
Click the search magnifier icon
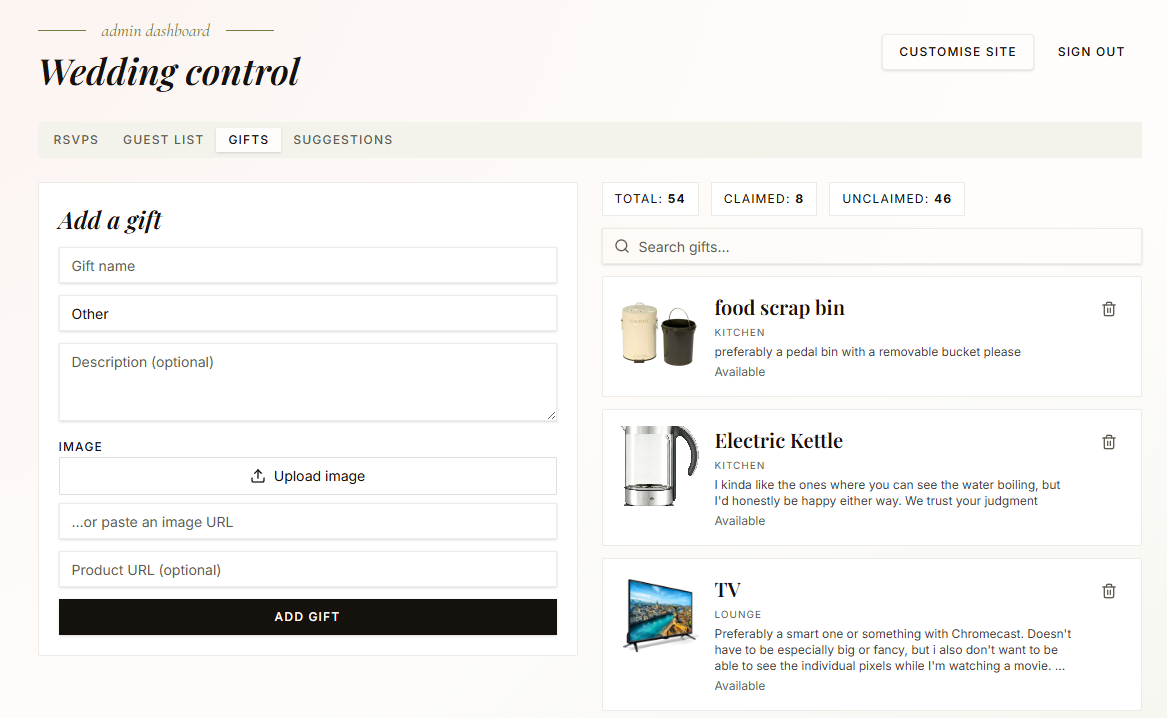coord(622,246)
